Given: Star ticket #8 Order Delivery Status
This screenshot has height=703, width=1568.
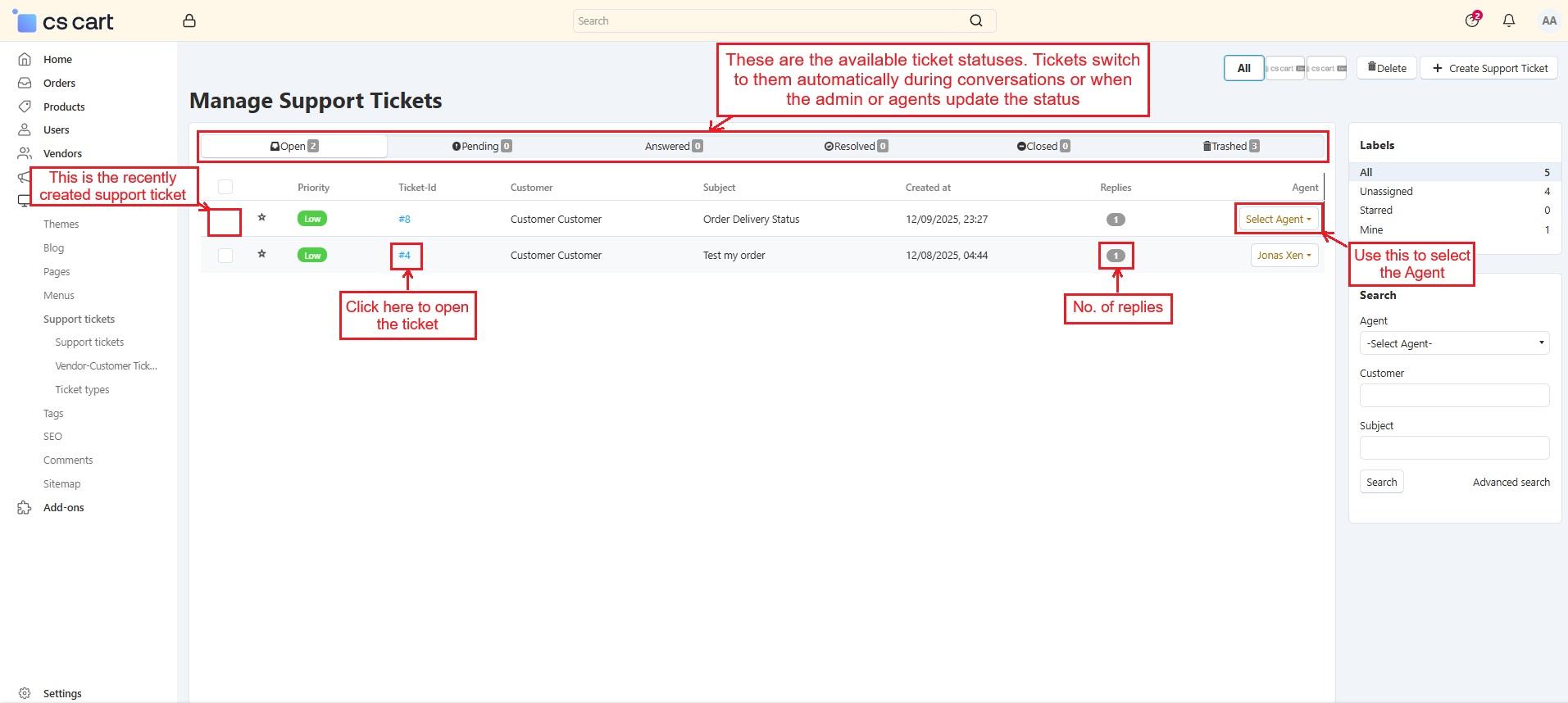Looking at the screenshot, I should coord(261,218).
